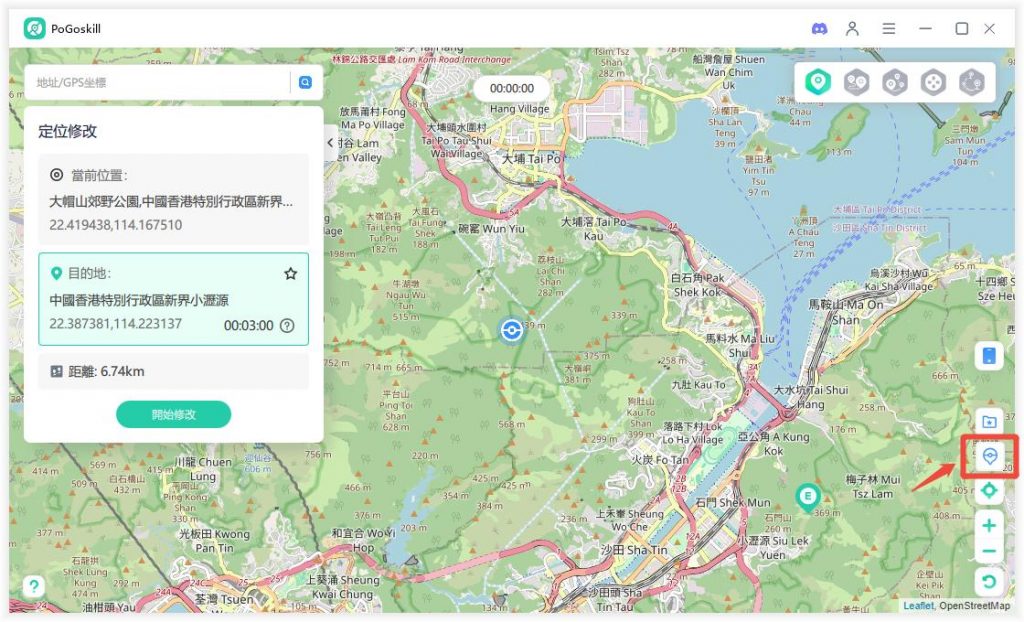Favorite the destination with the star
This screenshot has width=1024, height=622.
point(291,273)
